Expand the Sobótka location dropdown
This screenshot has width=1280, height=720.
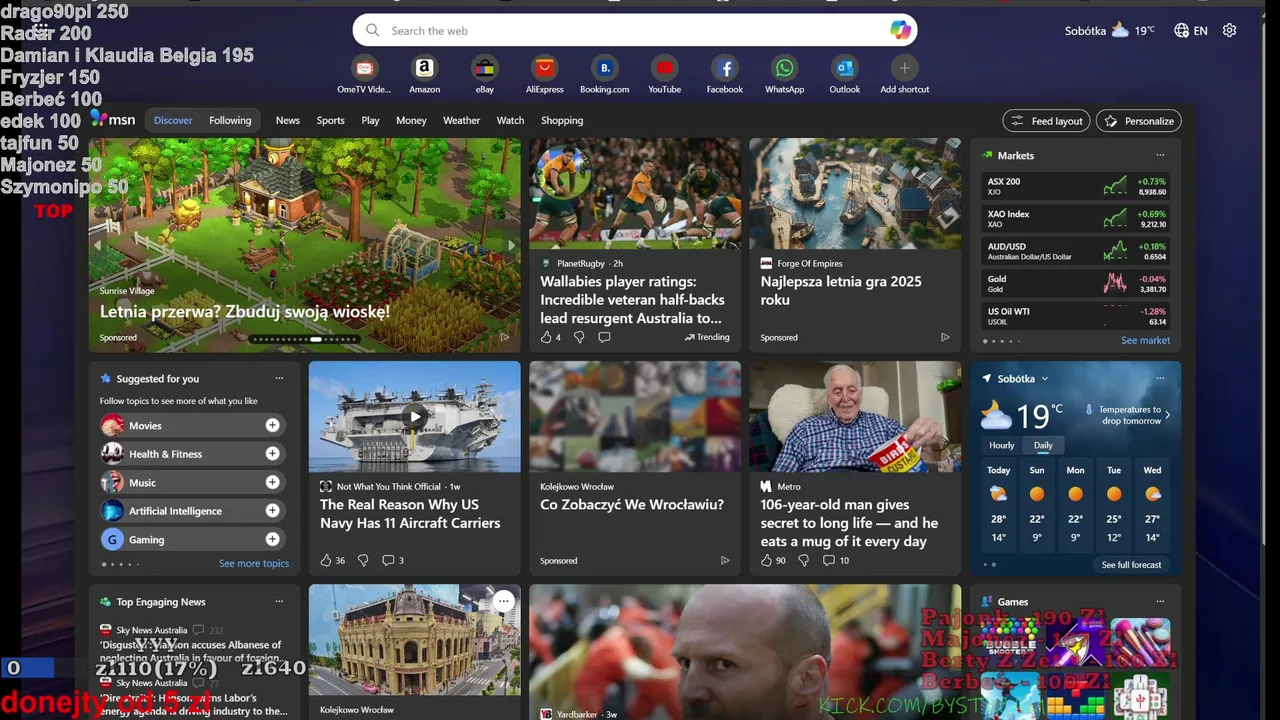tap(1044, 379)
